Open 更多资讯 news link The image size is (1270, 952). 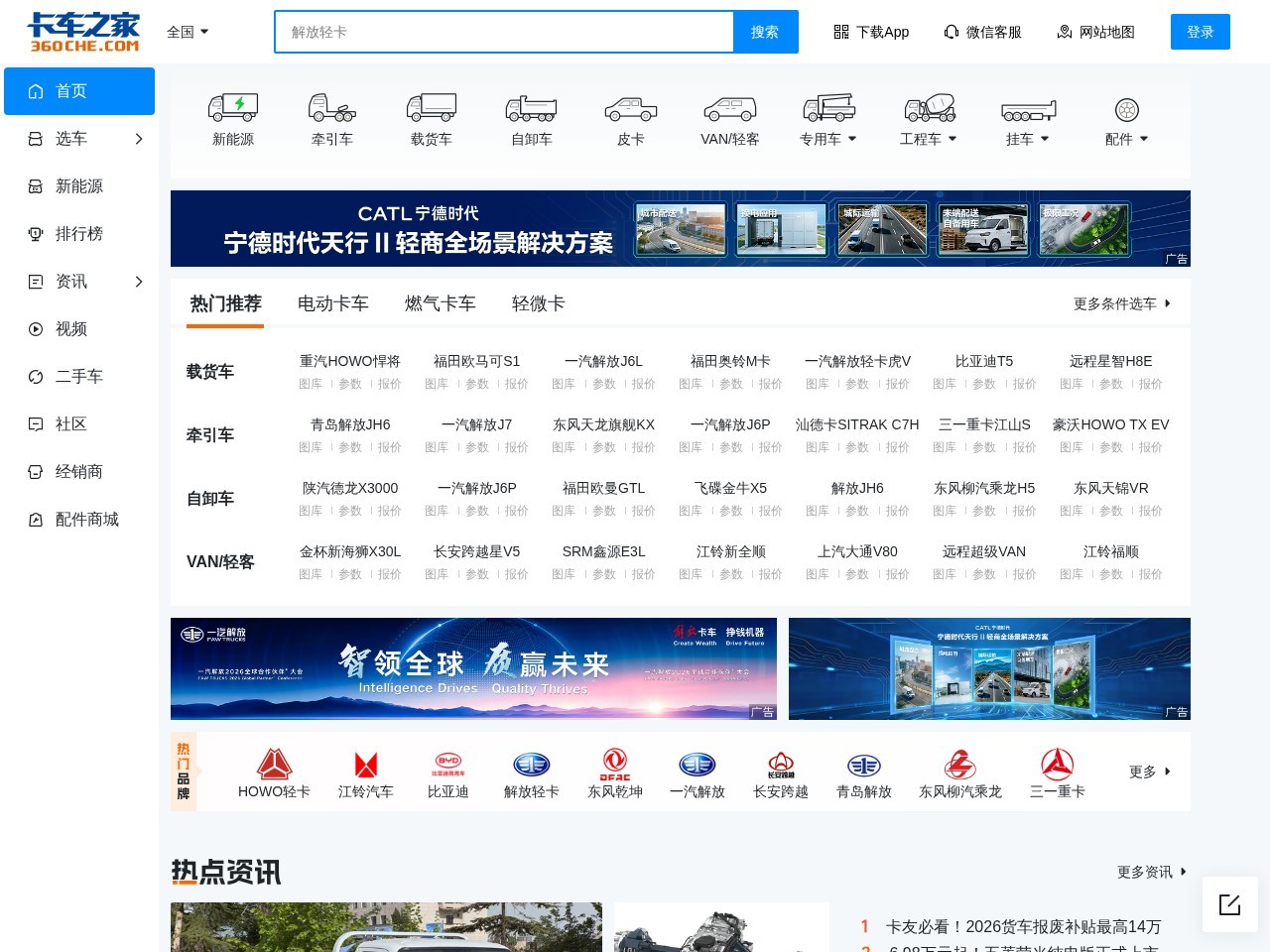tap(1152, 872)
